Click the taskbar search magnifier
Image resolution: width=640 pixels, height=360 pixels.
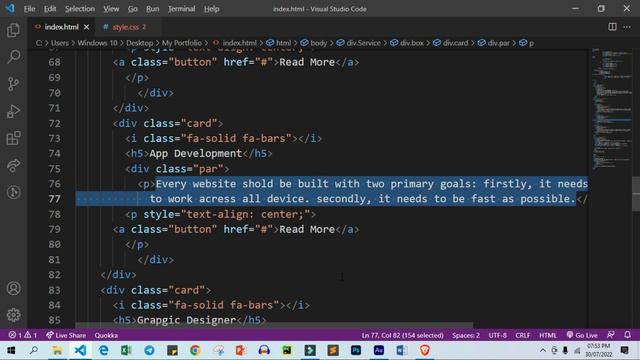pos(34,350)
